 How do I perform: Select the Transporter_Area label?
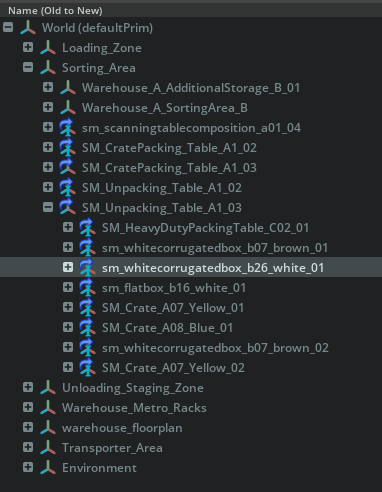pos(112,448)
